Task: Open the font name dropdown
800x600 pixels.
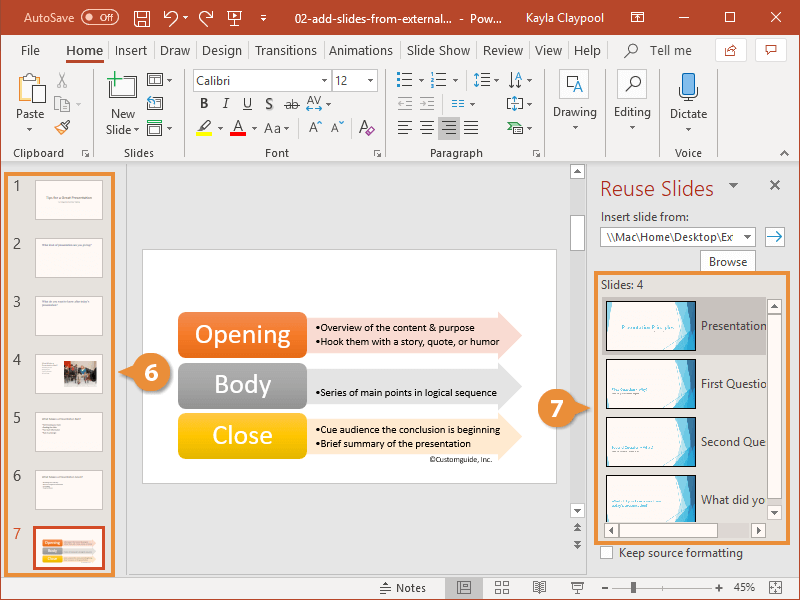Action: point(322,81)
